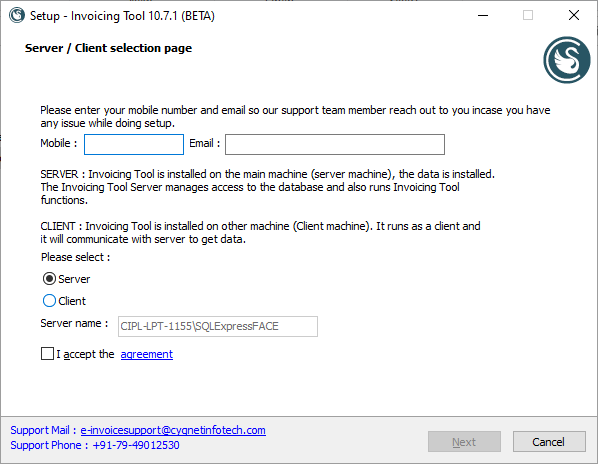Viewport: 598px width, 464px height.
Task: Click the Server option label text
Action: coord(74,279)
